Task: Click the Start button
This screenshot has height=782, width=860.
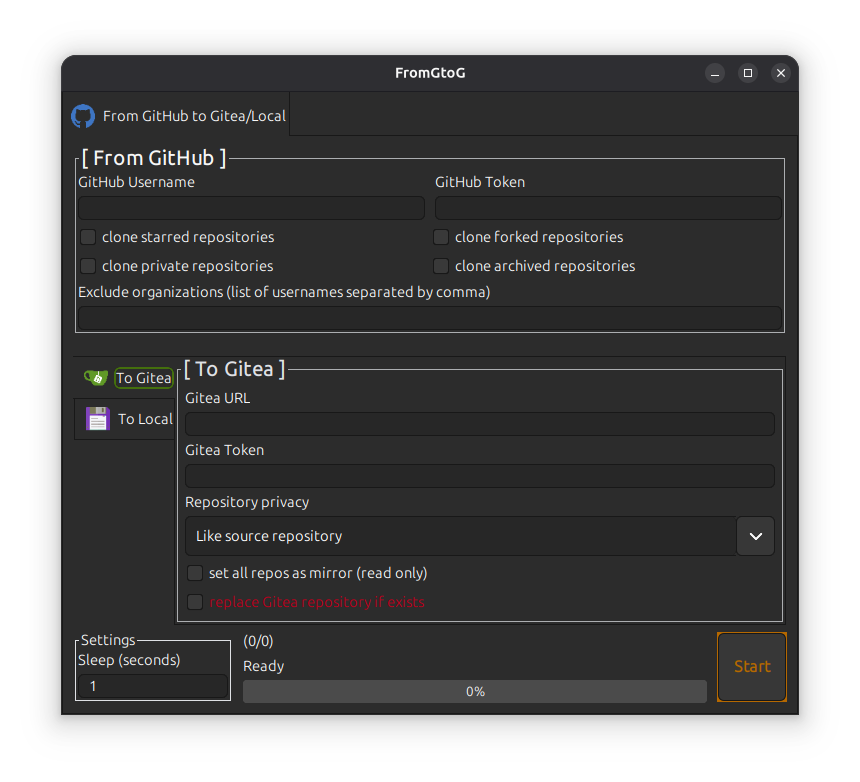Action: (x=752, y=667)
